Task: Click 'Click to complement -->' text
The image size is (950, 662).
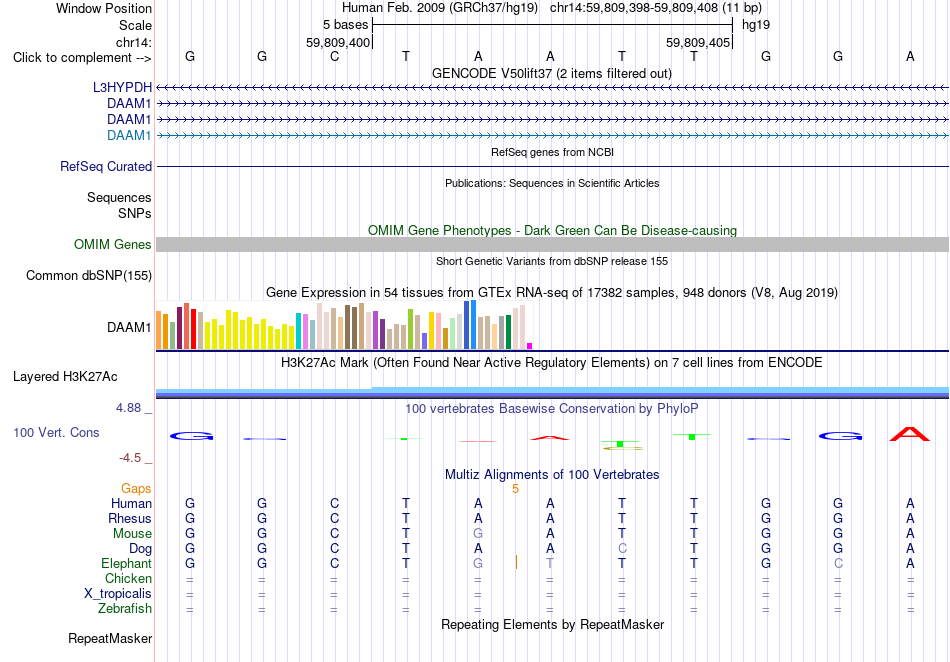Action: click(82, 58)
